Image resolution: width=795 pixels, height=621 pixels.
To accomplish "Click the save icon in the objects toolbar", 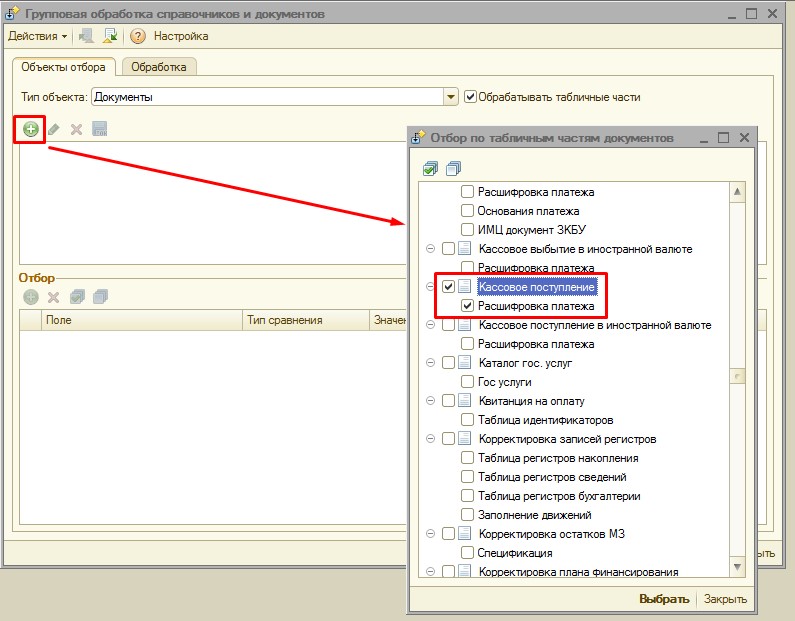I will tap(99, 129).
